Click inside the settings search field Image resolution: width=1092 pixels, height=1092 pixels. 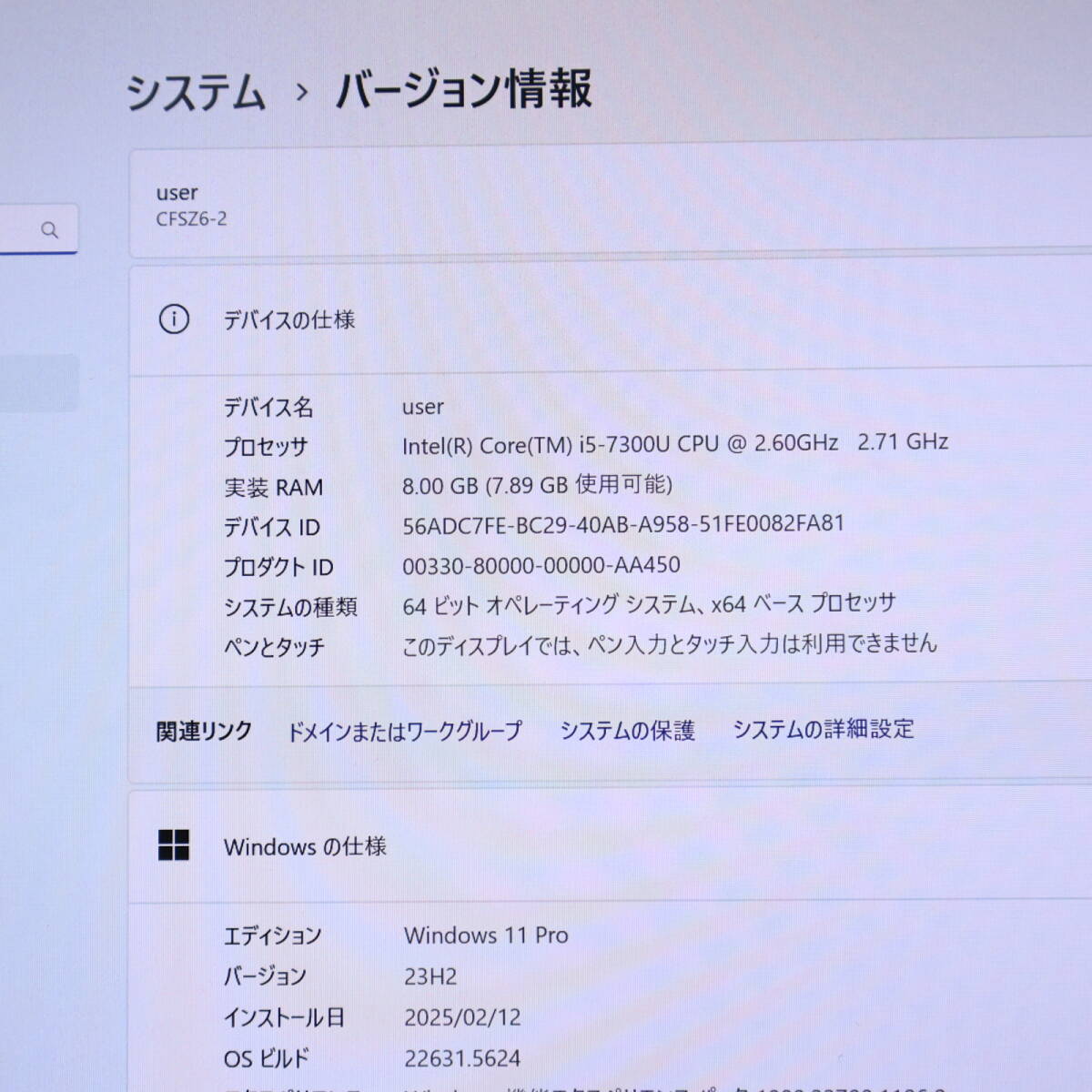tap(38, 229)
